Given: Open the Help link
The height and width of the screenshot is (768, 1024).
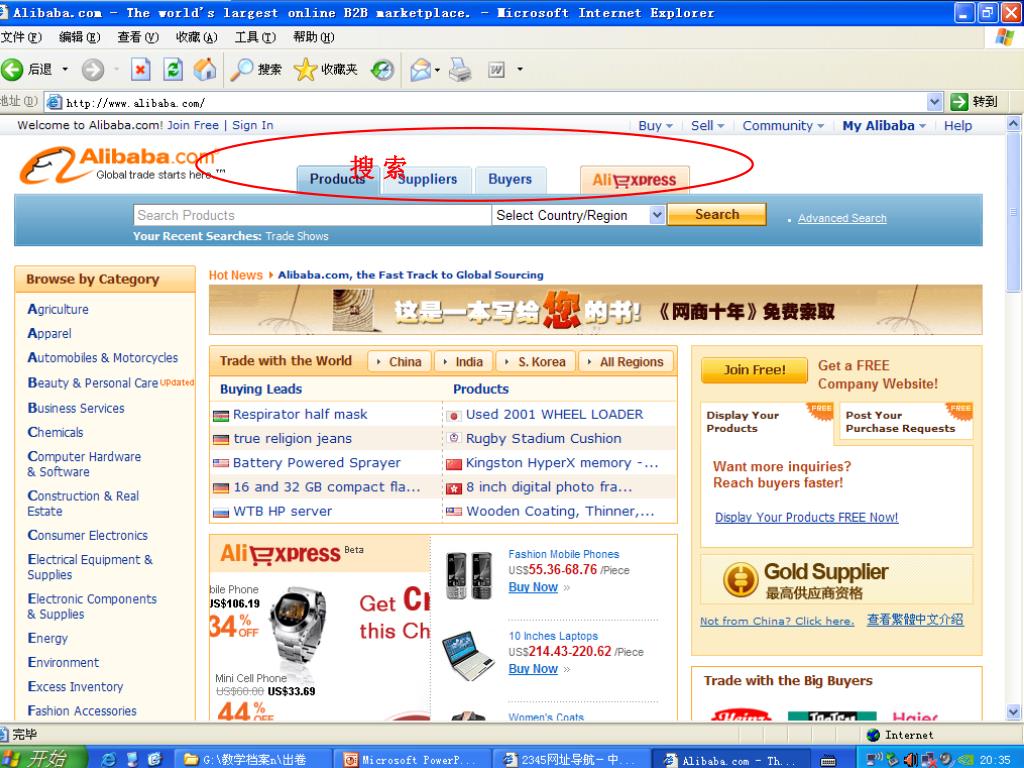Looking at the screenshot, I should 958,125.
